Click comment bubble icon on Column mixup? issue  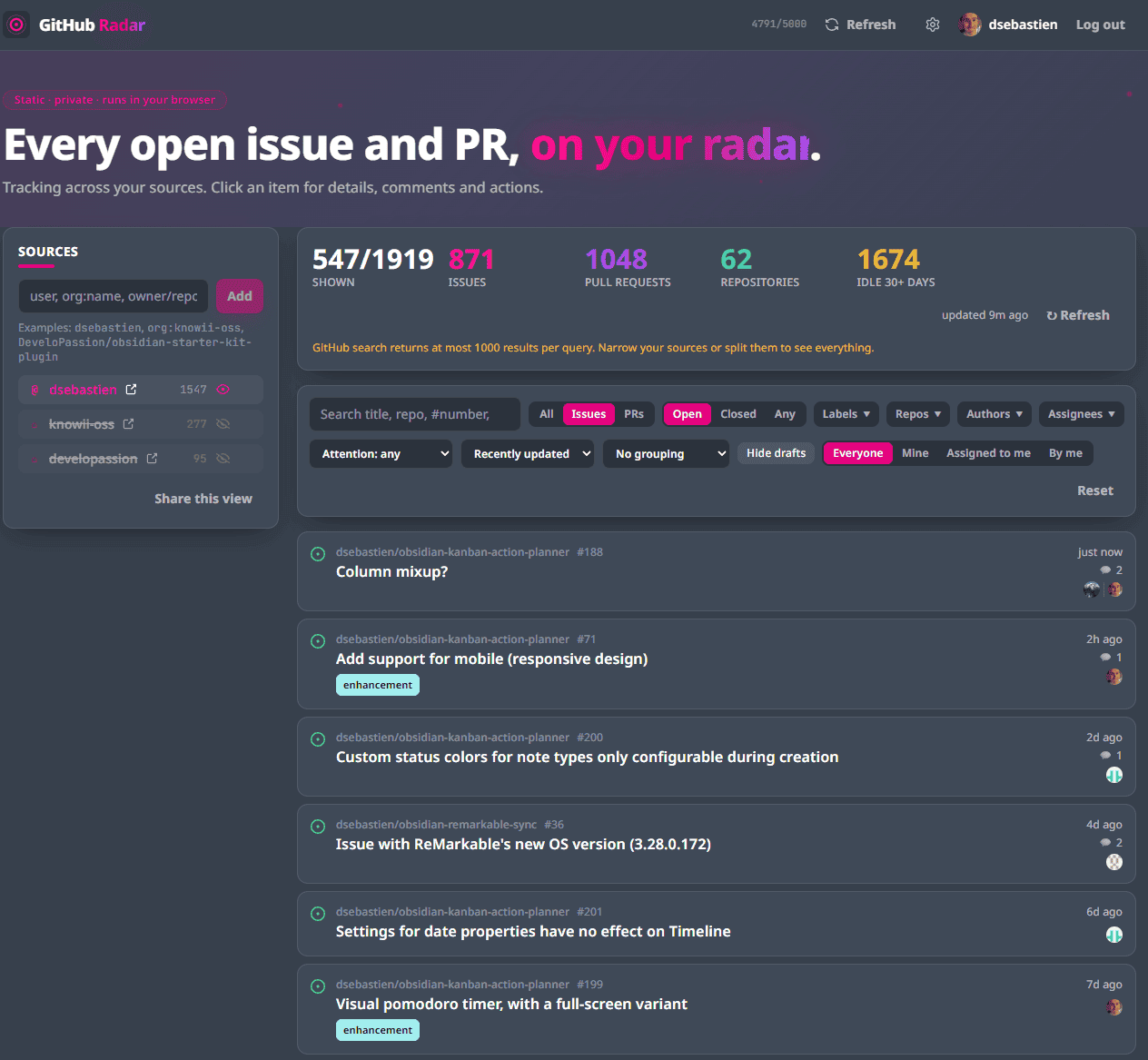pyautogui.click(x=1105, y=570)
